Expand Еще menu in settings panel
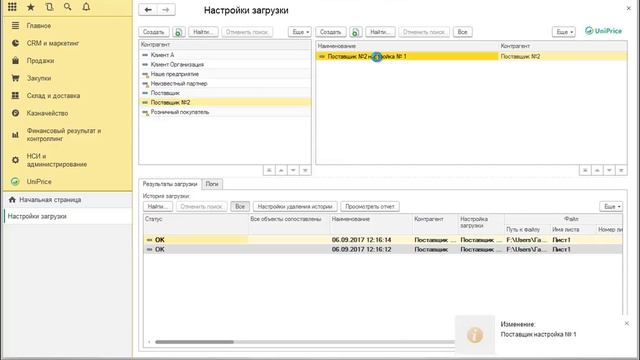This screenshot has height=360, width=640. (x=564, y=32)
